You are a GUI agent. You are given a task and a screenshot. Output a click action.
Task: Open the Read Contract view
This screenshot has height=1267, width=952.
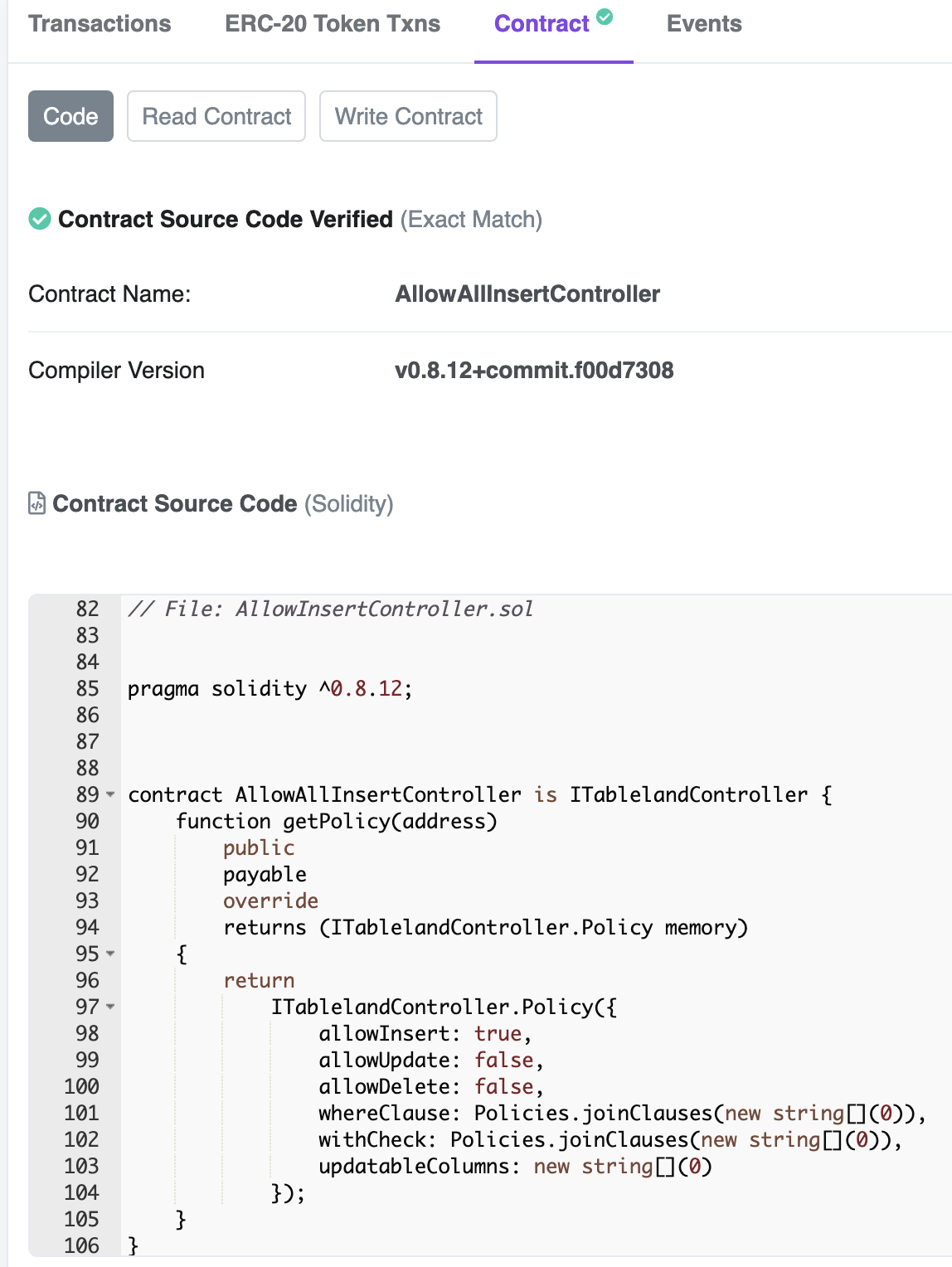pos(216,116)
